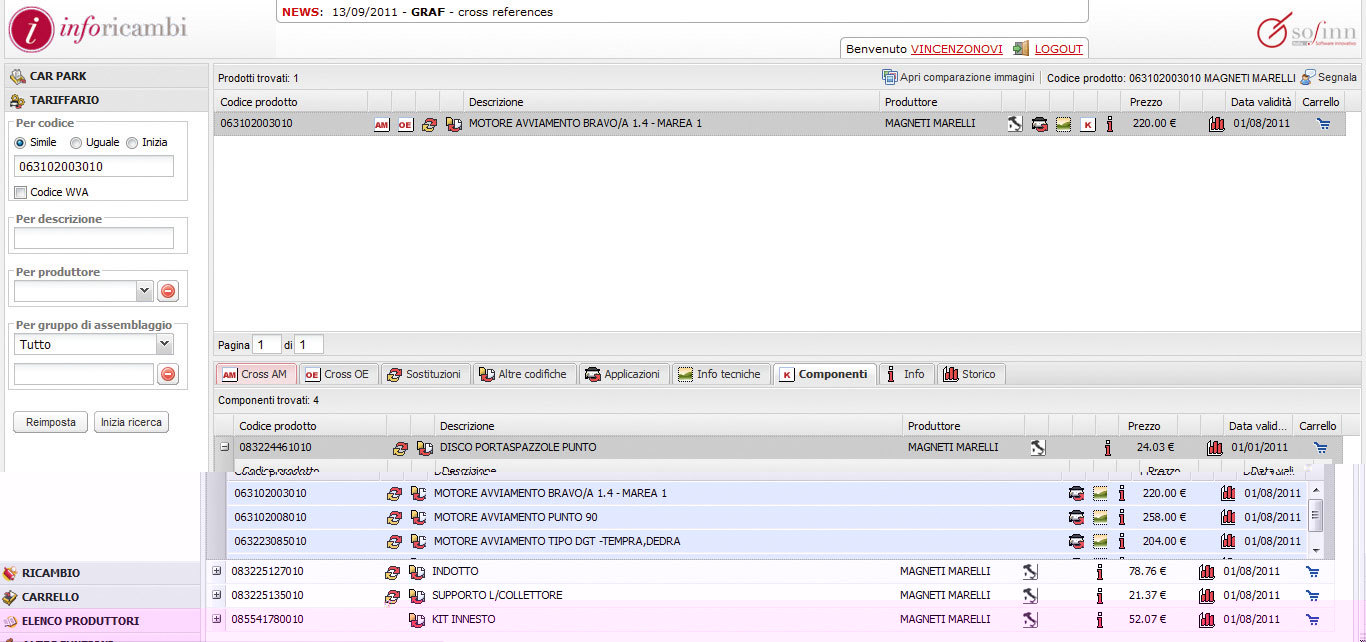The width and height of the screenshot is (1366, 642).
Task: Click the AM cross icon for product 063102003010
Action: pos(381,124)
